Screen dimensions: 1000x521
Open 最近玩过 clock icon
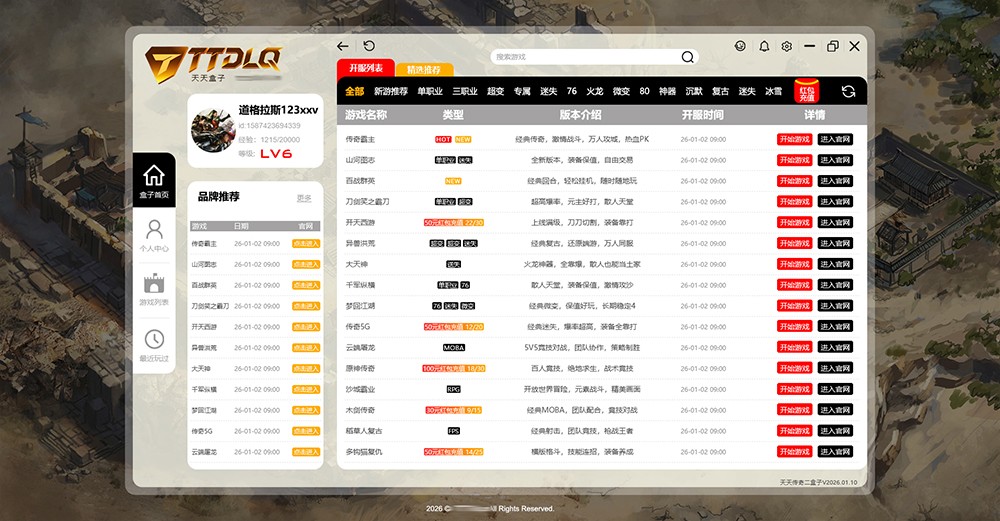(x=153, y=345)
